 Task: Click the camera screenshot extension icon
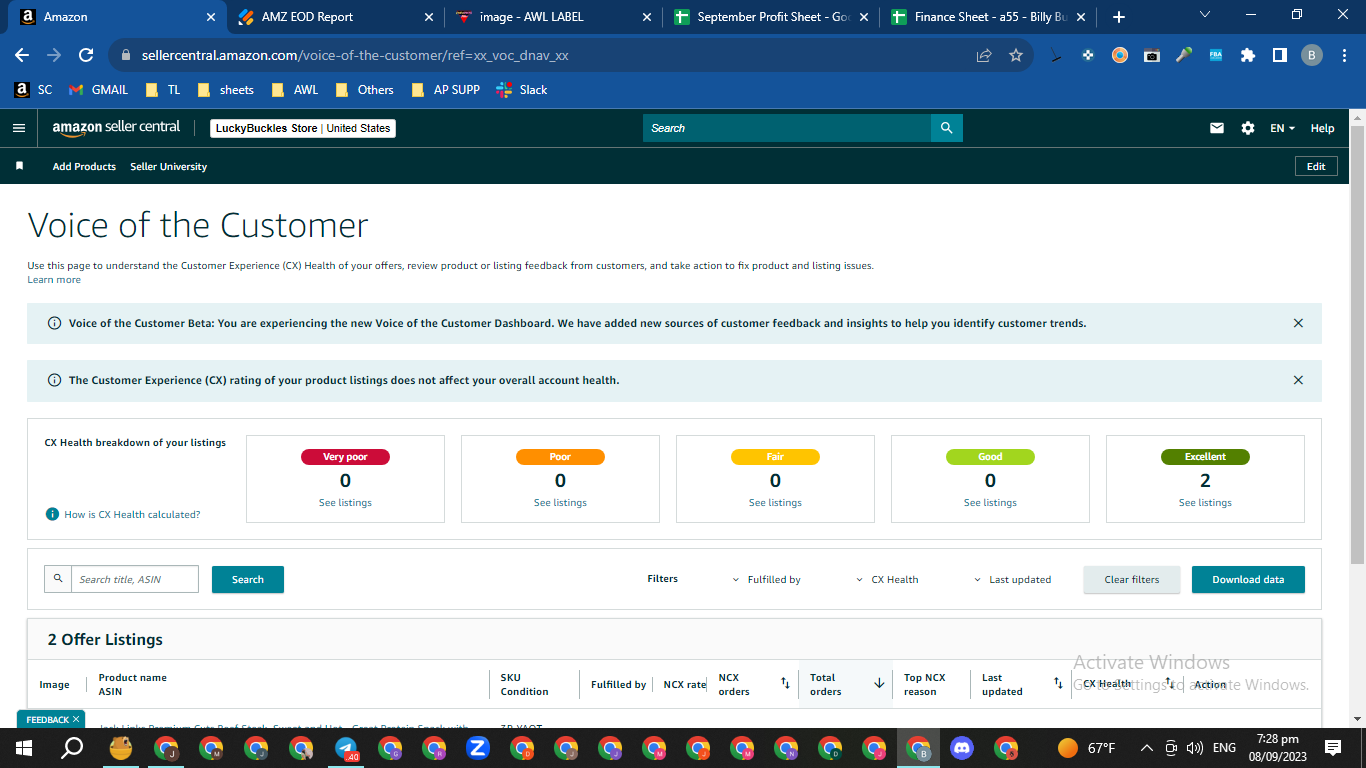pos(1152,55)
